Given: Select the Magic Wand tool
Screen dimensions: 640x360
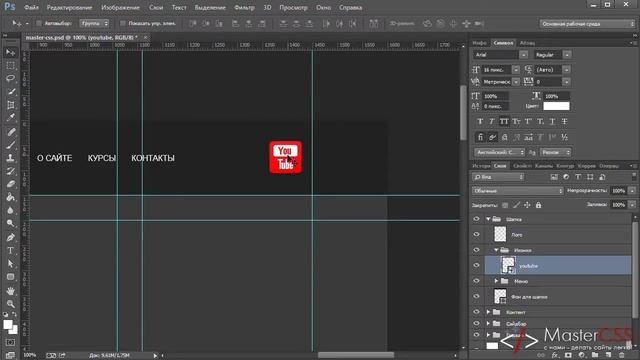Looking at the screenshot, I should click(11, 91).
